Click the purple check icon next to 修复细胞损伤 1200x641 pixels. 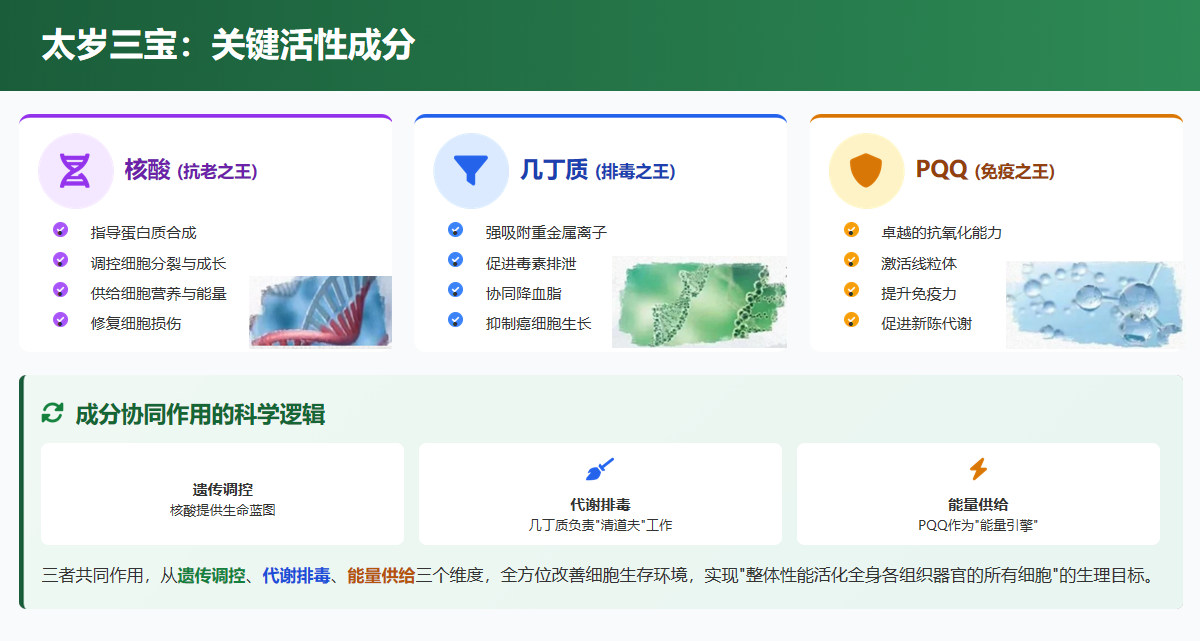[60, 320]
